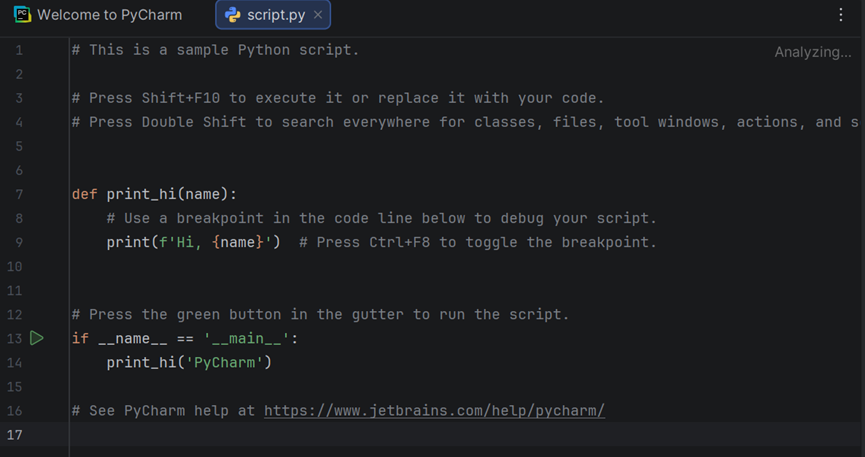865x457 pixels.
Task: Click the Analyzing... inspection status indicator
Action: (813, 52)
